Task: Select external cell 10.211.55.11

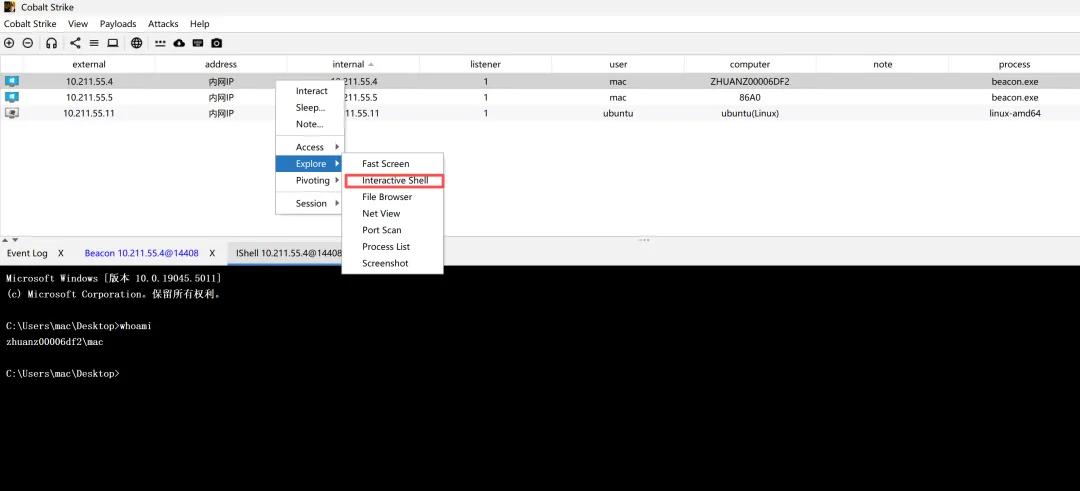Action: point(89,113)
